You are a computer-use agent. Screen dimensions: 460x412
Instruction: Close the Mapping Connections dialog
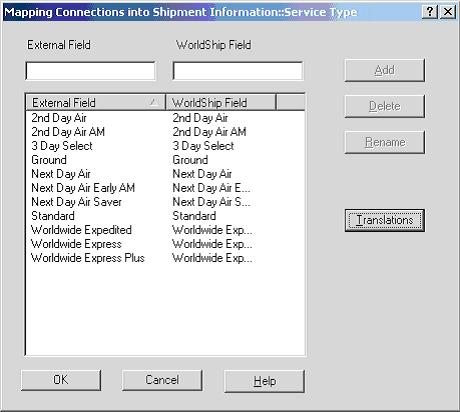click(x=448, y=12)
